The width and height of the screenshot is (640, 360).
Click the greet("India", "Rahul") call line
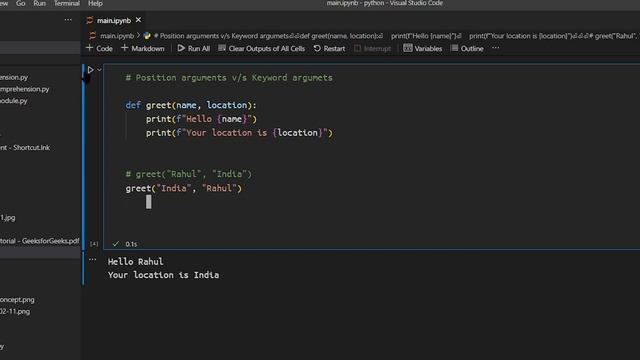pos(184,188)
